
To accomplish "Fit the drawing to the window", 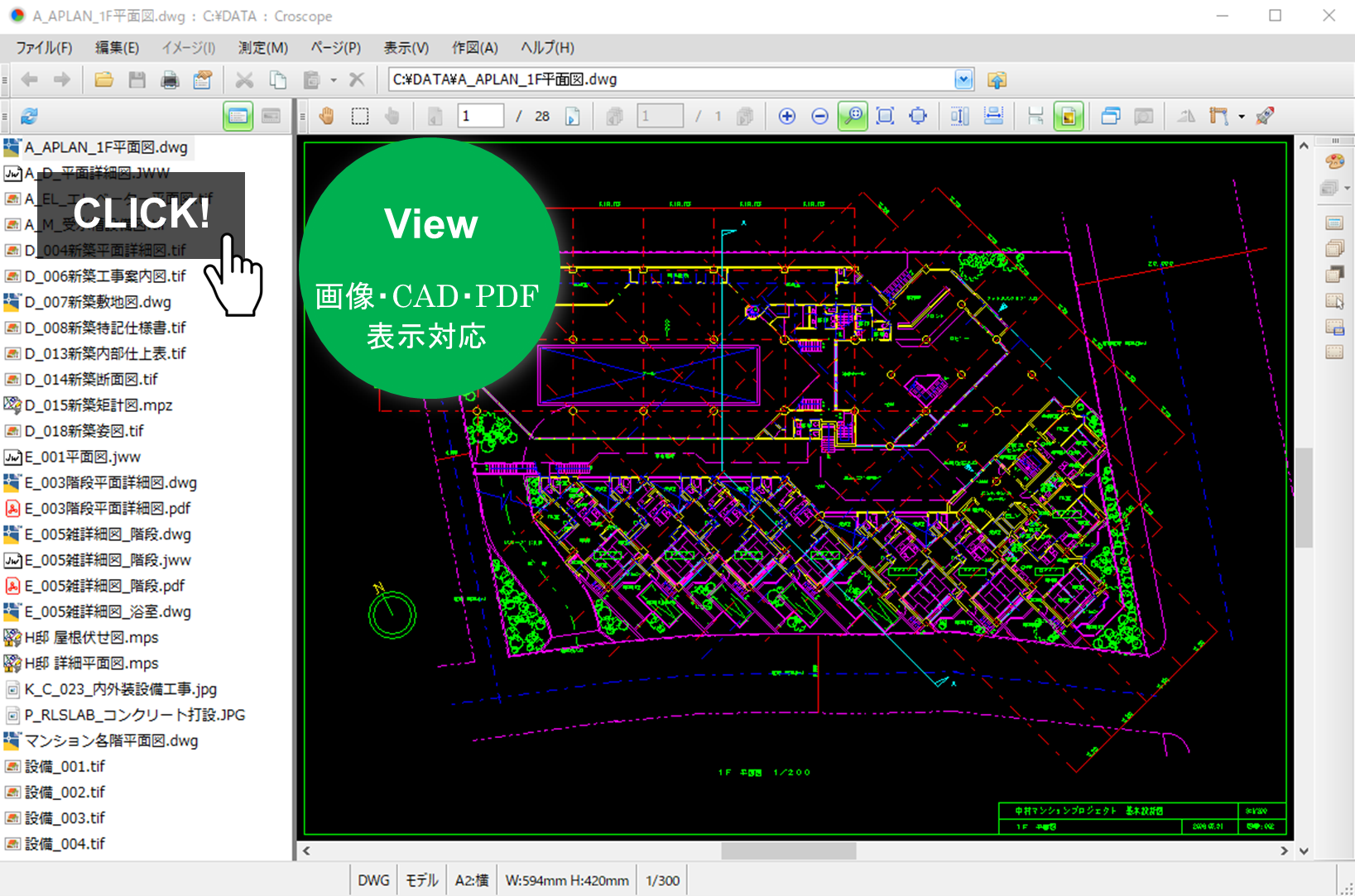I will [x=885, y=116].
